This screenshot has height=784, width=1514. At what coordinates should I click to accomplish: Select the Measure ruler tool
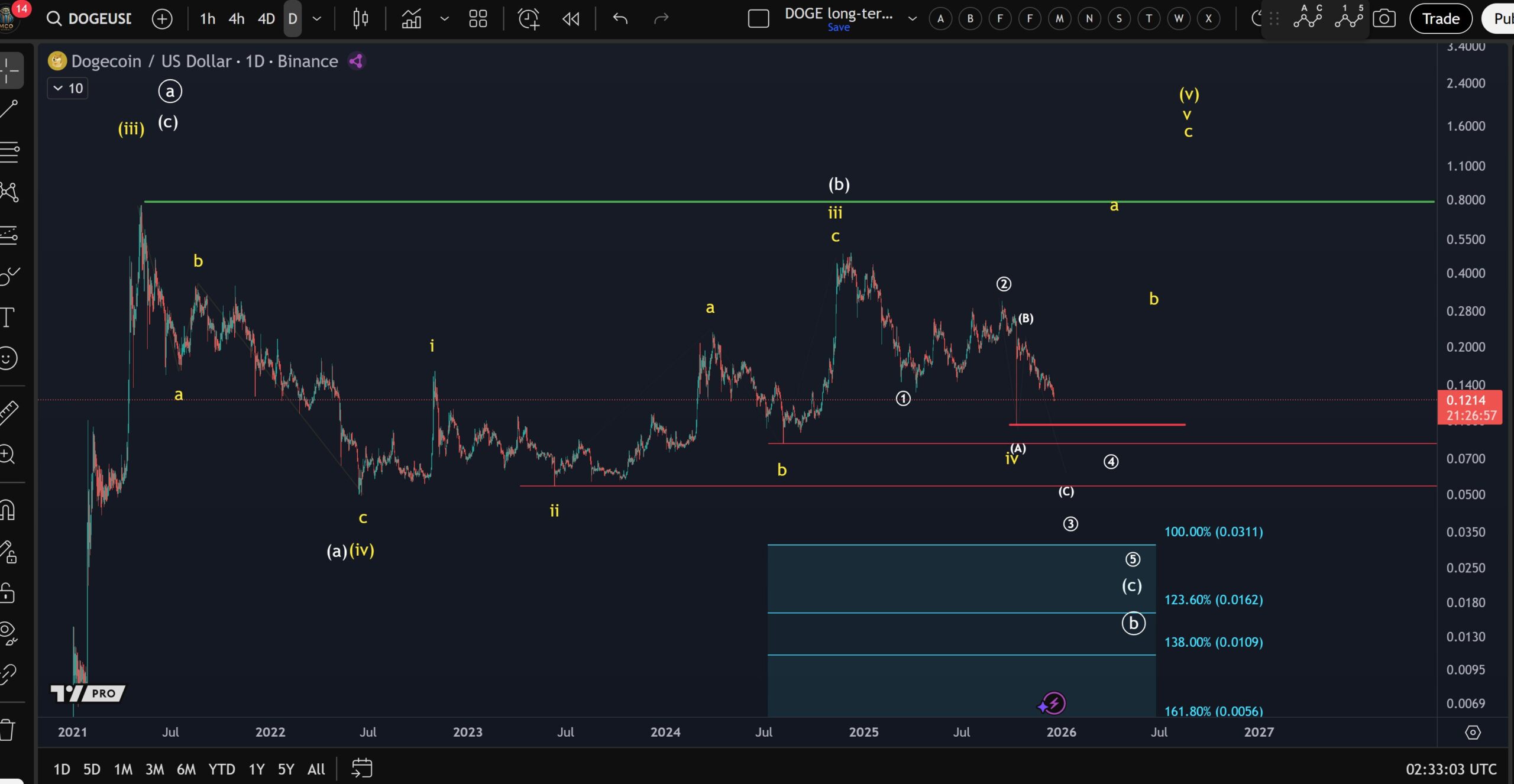[9, 412]
